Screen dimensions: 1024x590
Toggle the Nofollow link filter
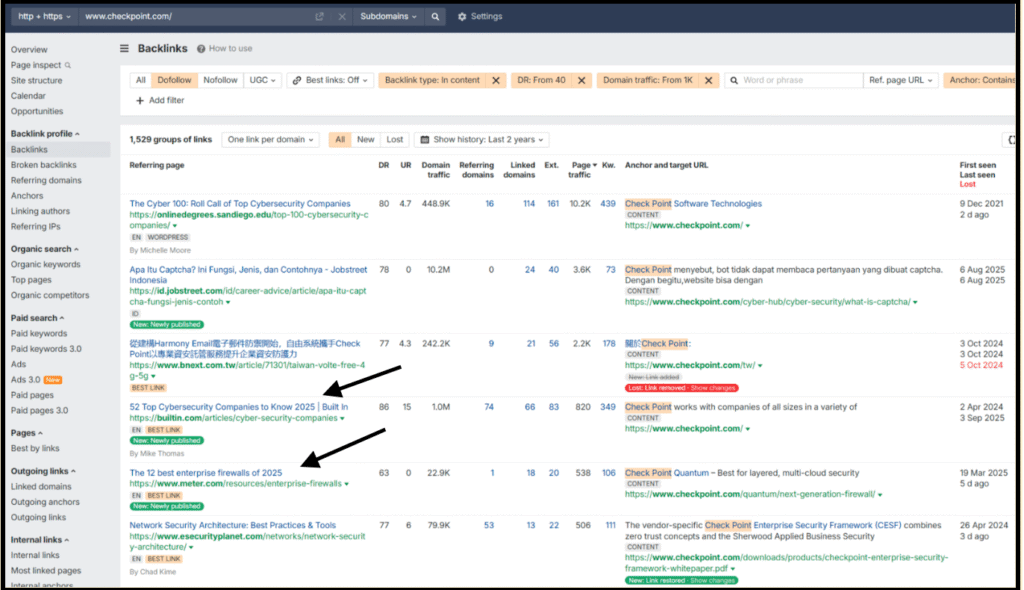pos(220,80)
